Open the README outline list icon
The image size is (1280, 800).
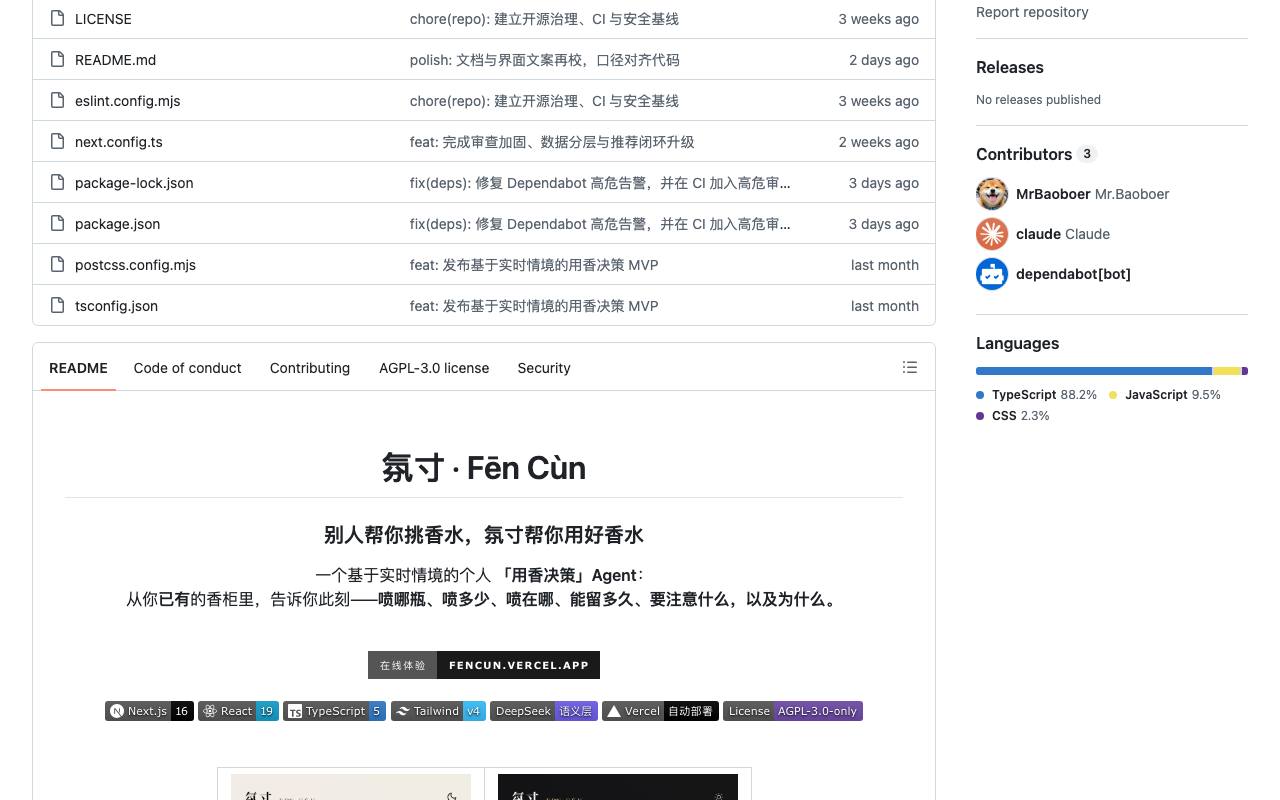[910, 367]
